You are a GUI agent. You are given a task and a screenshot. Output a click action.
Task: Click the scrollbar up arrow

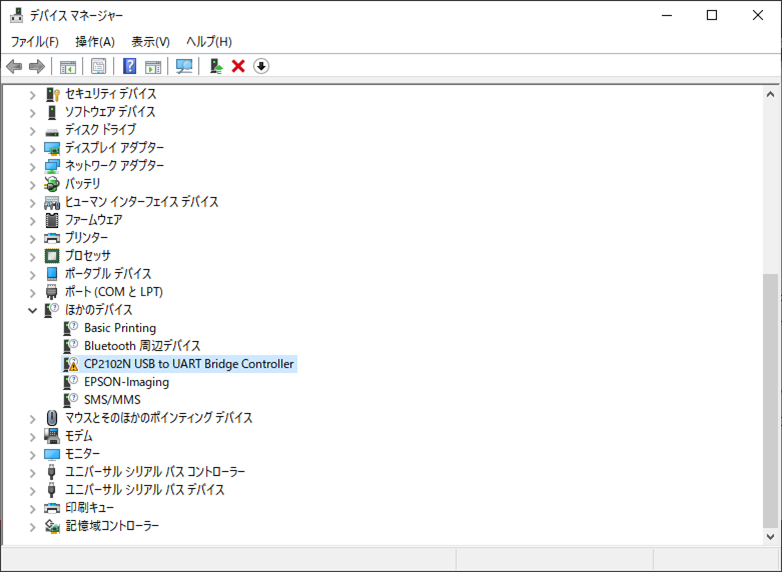pos(771,94)
